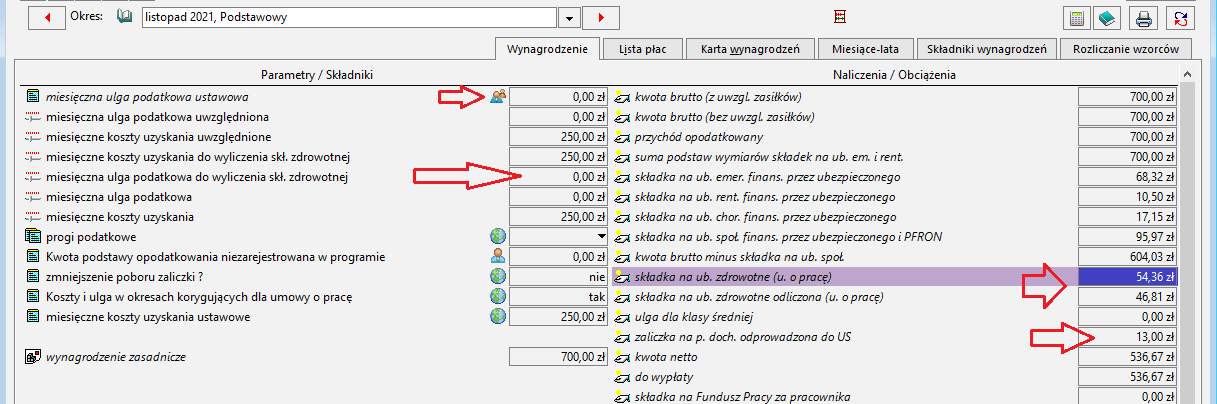Click icon before 'kwota brutto (z uwzgl. zasiłków)'
The height and width of the screenshot is (404, 1217).
tap(621, 97)
